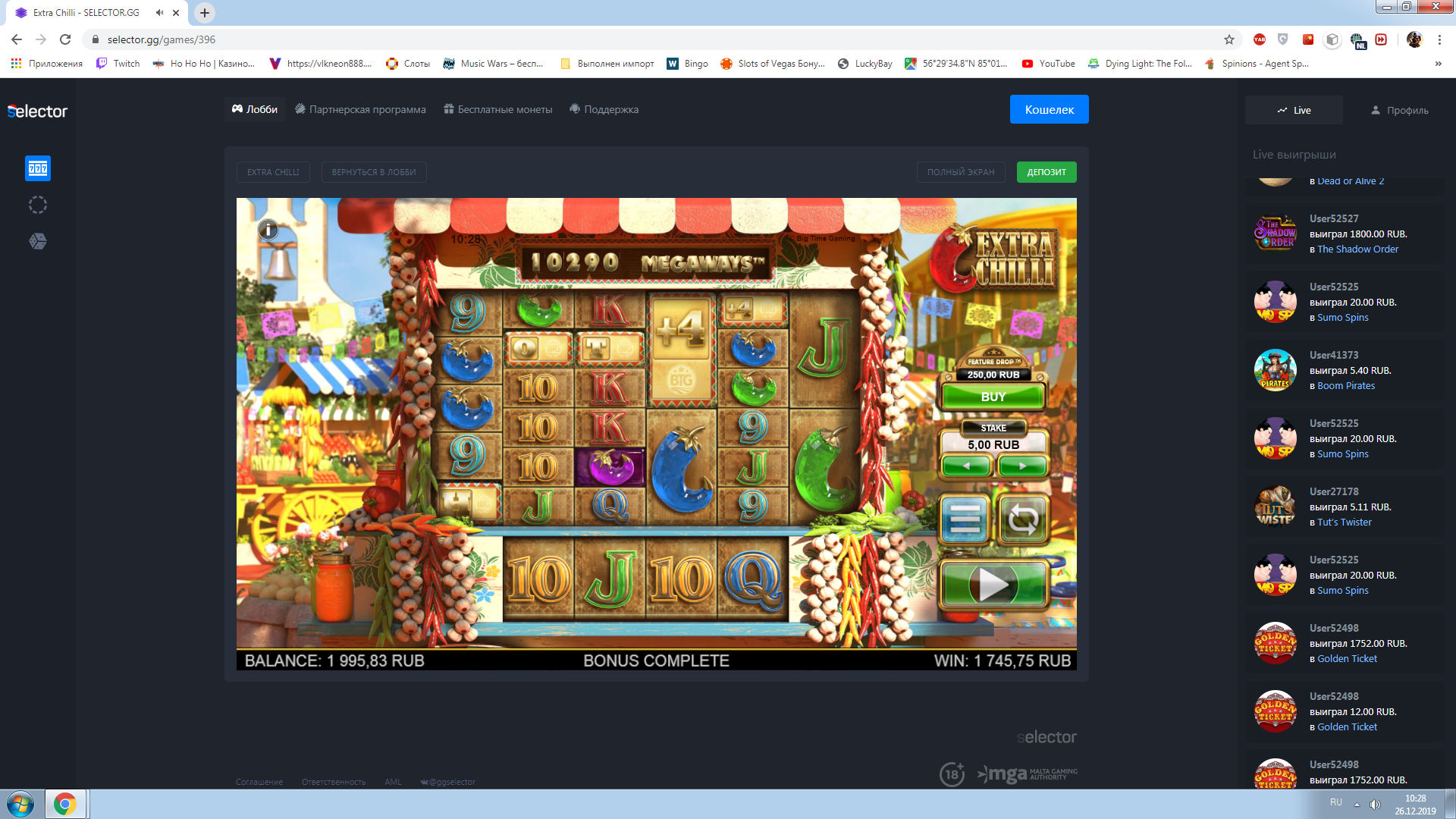
Task: Click the dashed circle sidebar icon
Action: pos(38,205)
